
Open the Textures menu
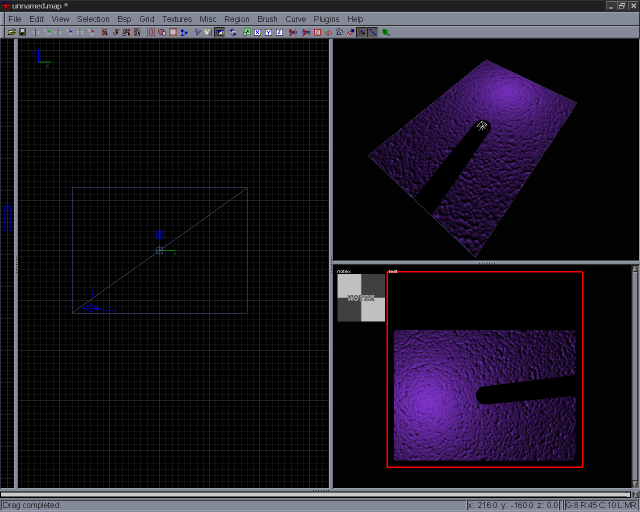[x=176, y=19]
